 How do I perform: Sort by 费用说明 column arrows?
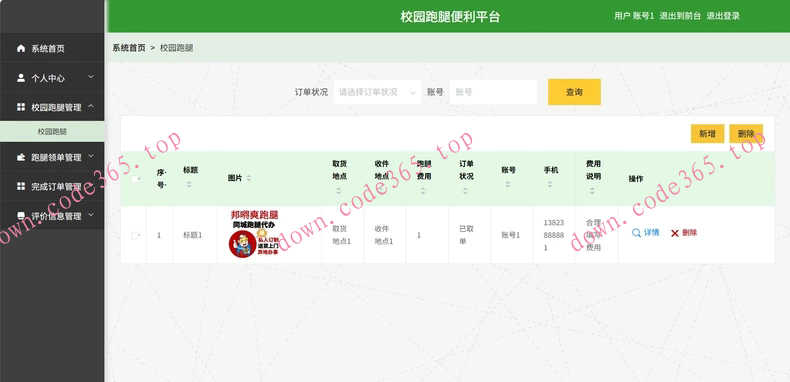click(592, 190)
